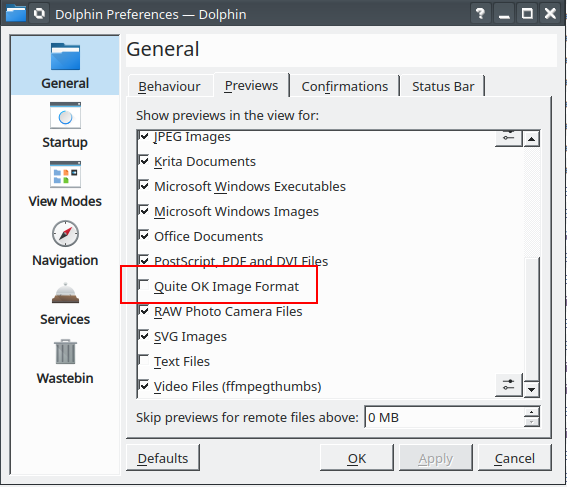Minimize the Dolphin Preferences window

504,14
